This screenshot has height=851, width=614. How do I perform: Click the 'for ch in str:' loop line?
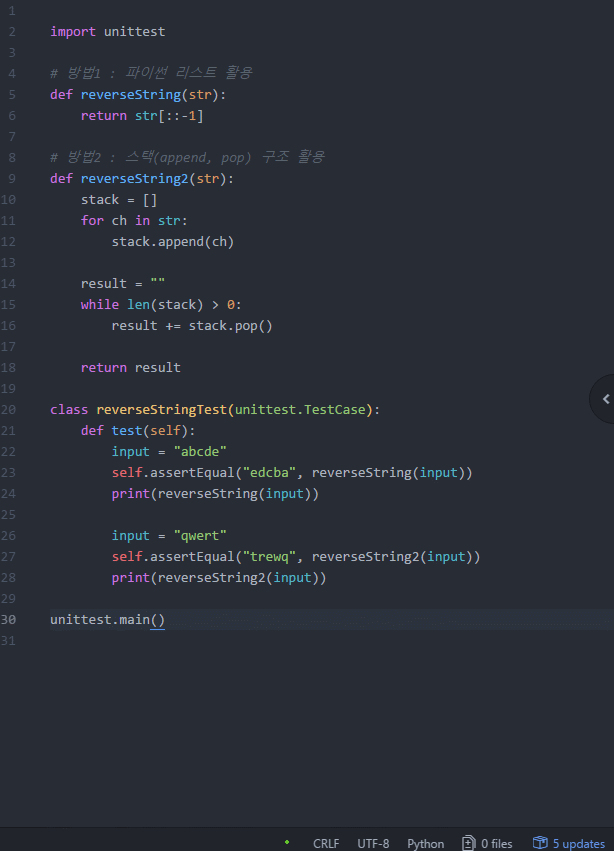[134, 220]
